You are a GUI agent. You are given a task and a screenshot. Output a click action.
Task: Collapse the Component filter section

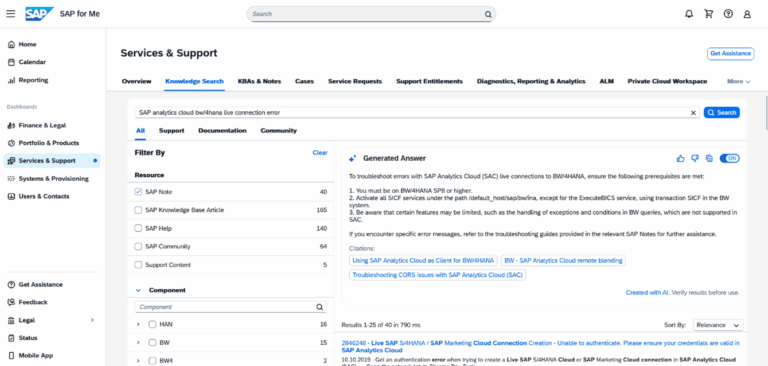(138, 290)
